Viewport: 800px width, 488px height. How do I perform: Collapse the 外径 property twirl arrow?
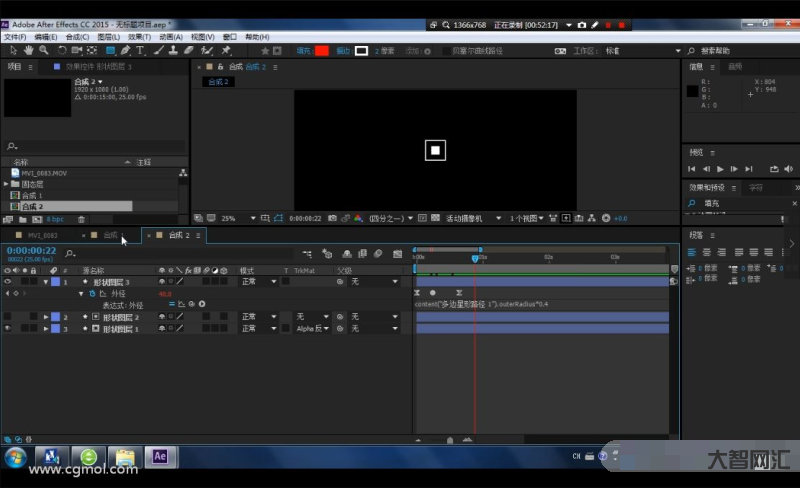point(81,294)
